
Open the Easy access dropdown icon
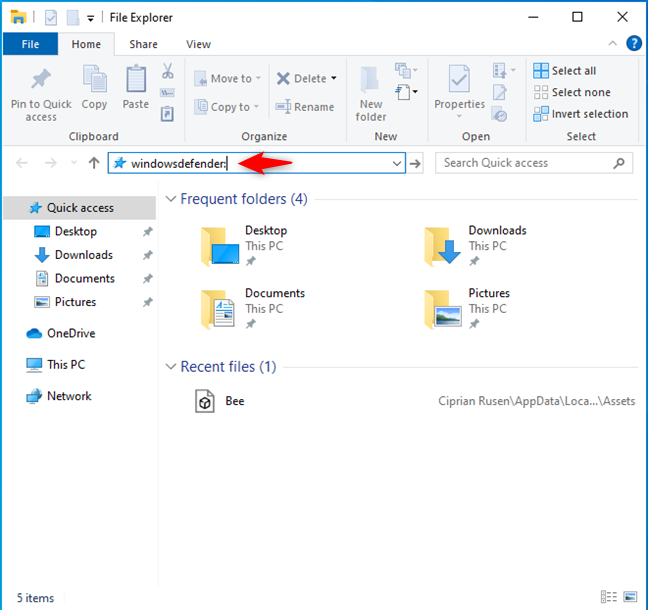[x=407, y=92]
